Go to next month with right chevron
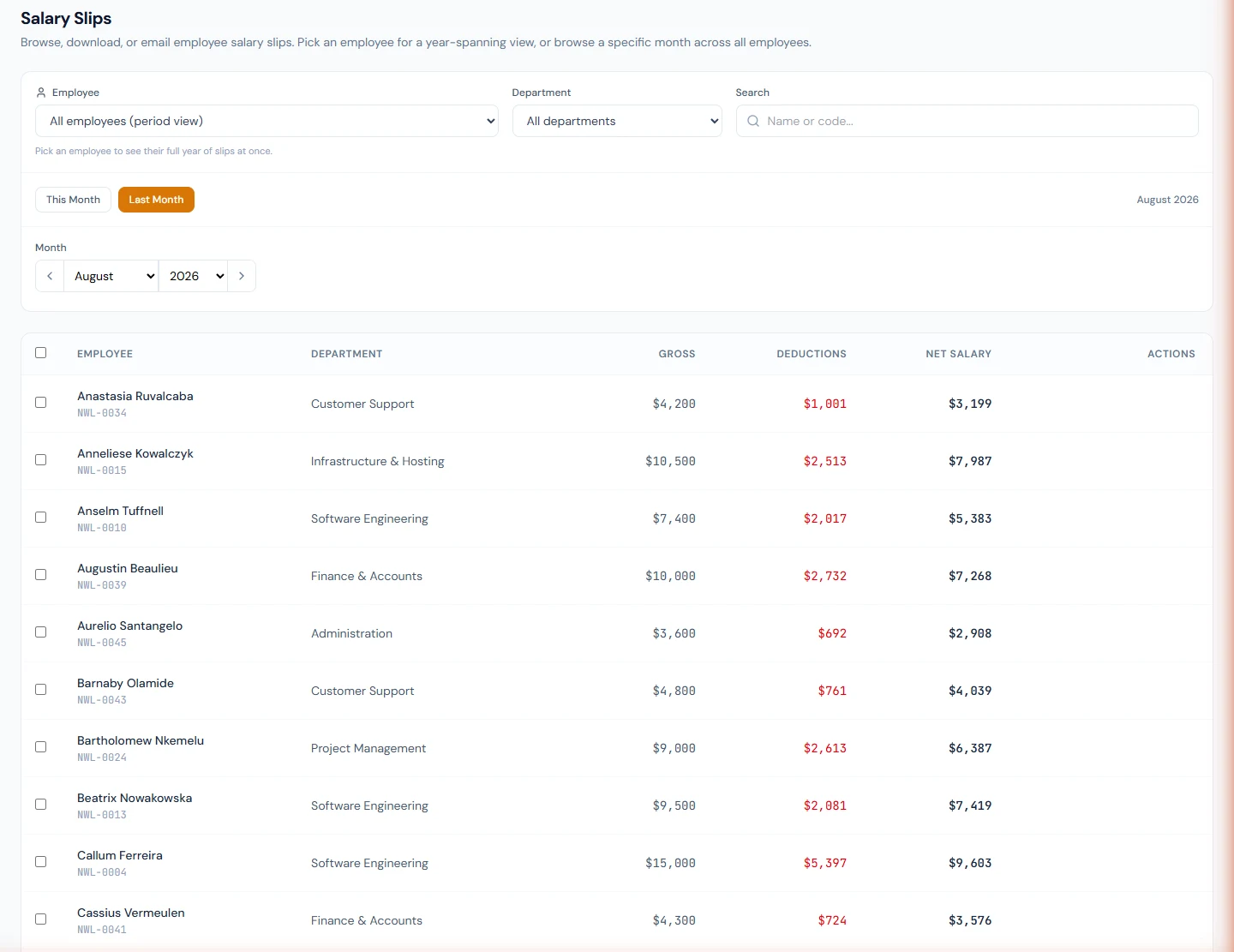1234x952 pixels. 242,276
